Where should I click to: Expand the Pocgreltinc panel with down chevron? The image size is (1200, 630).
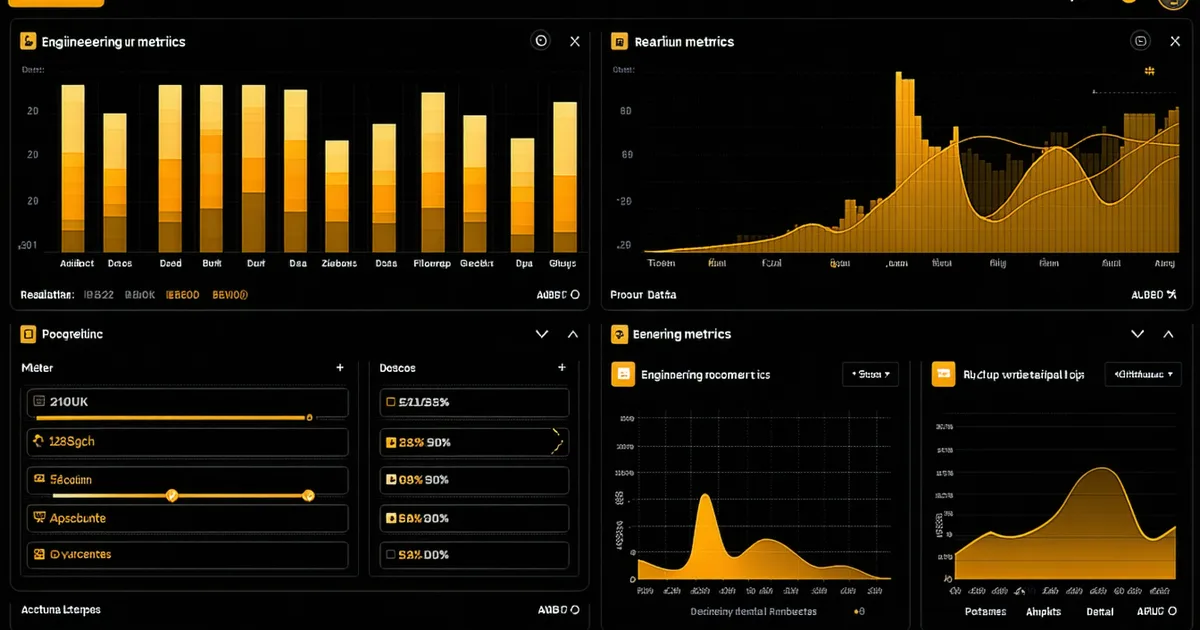click(x=542, y=334)
